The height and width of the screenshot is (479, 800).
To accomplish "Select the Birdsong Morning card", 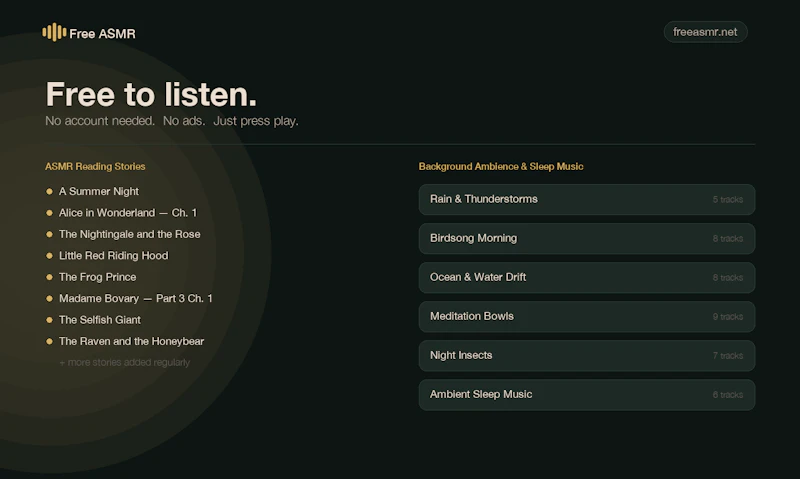I will point(587,238).
